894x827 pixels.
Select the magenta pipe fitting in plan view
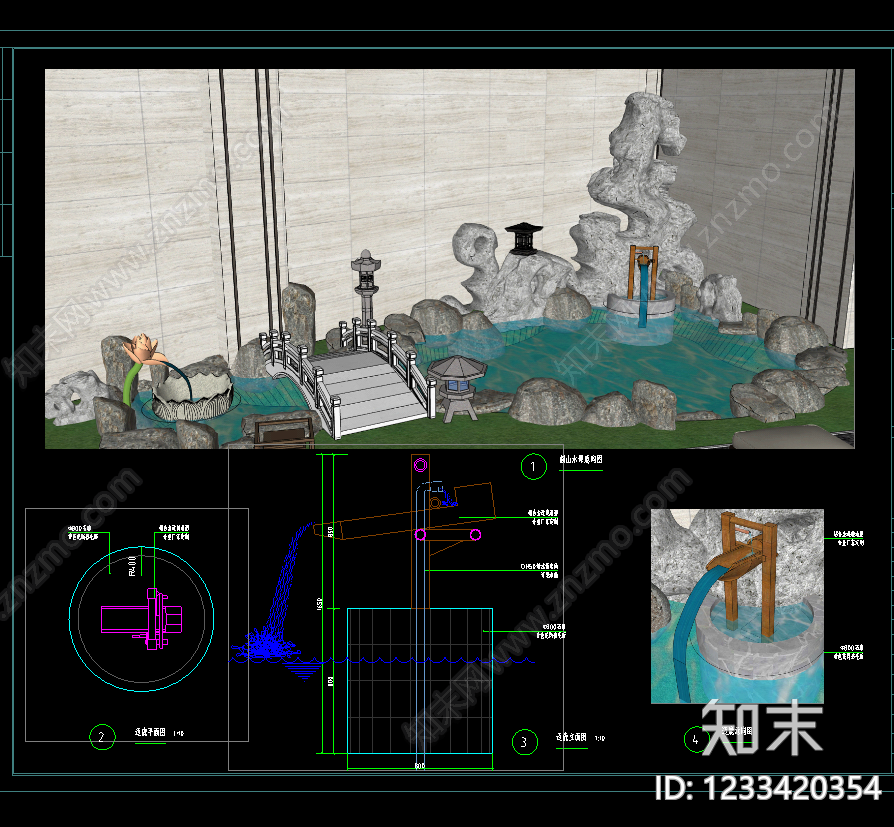pyautogui.click(x=141, y=619)
